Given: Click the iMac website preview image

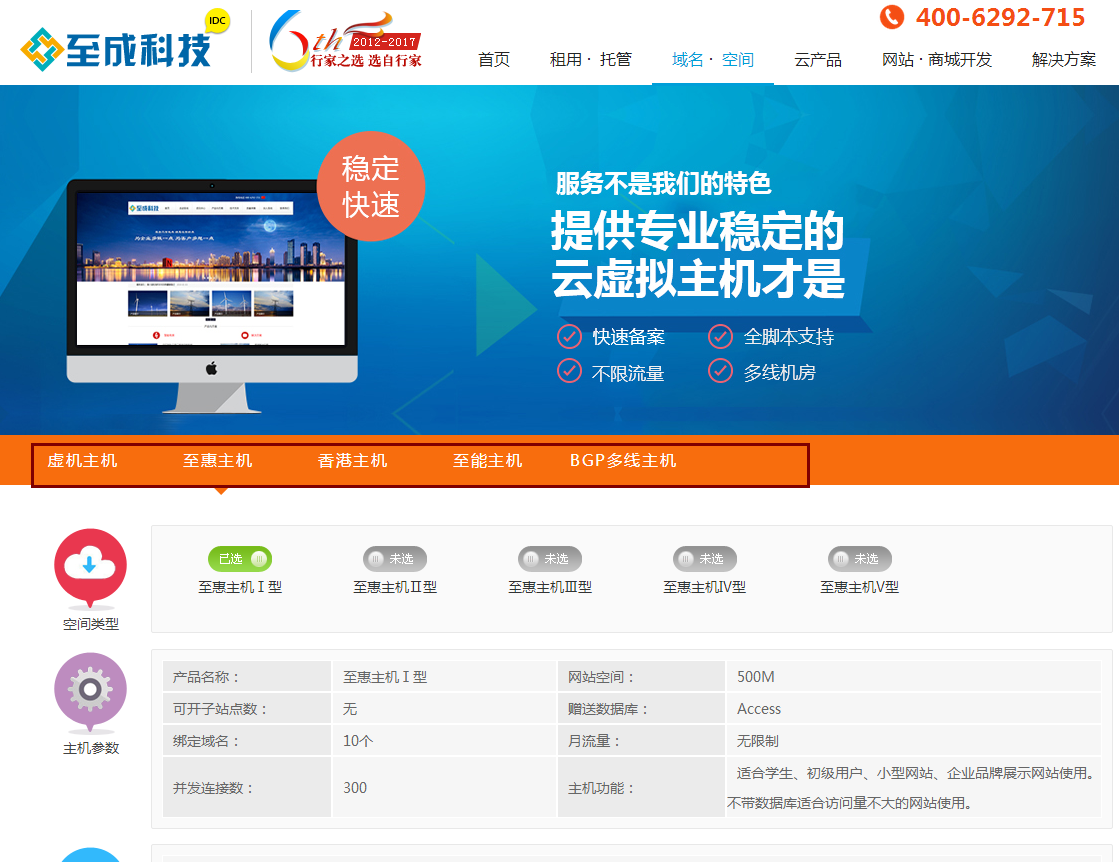Looking at the screenshot, I should pyautogui.click(x=212, y=270).
